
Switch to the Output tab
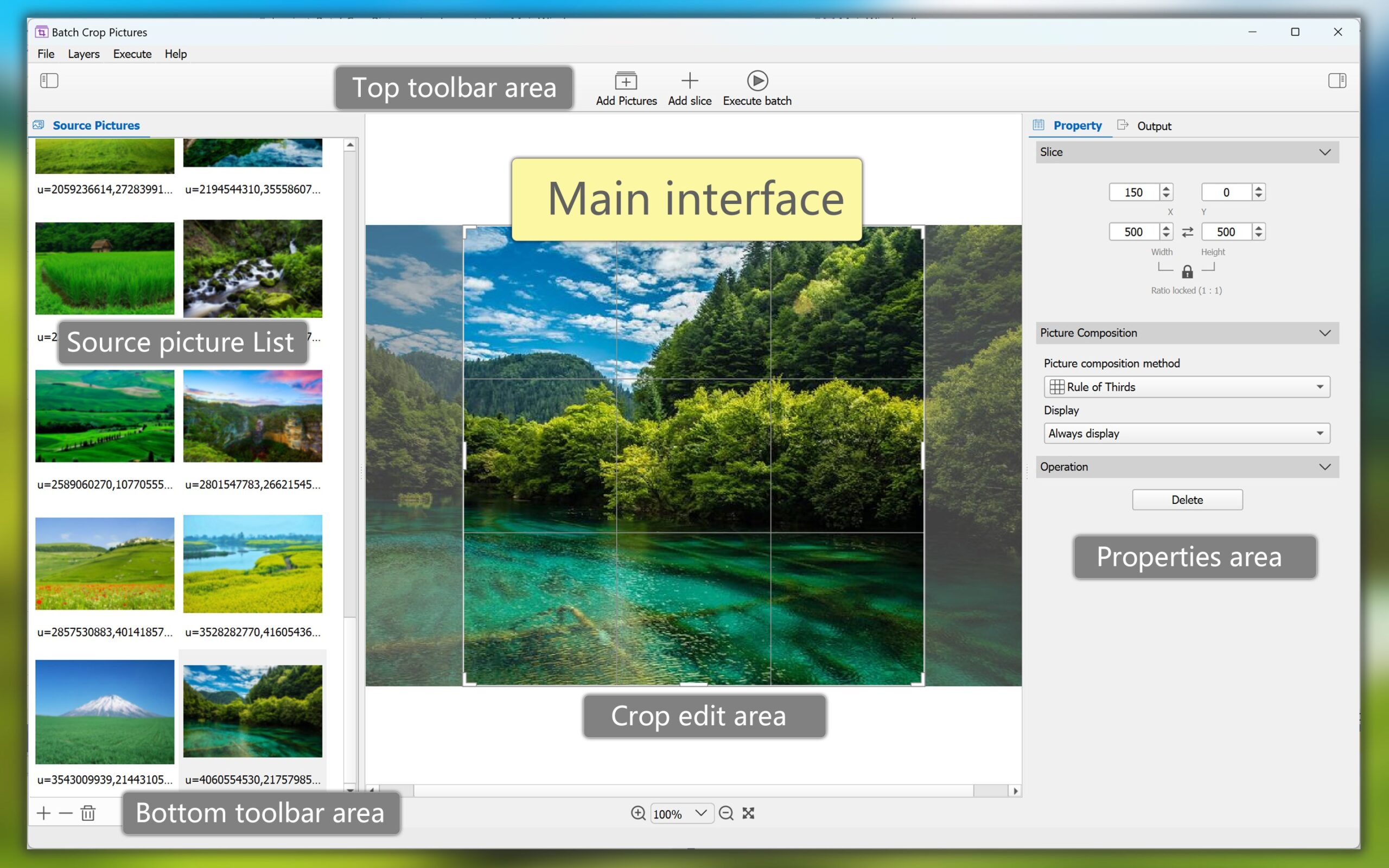[1153, 126]
